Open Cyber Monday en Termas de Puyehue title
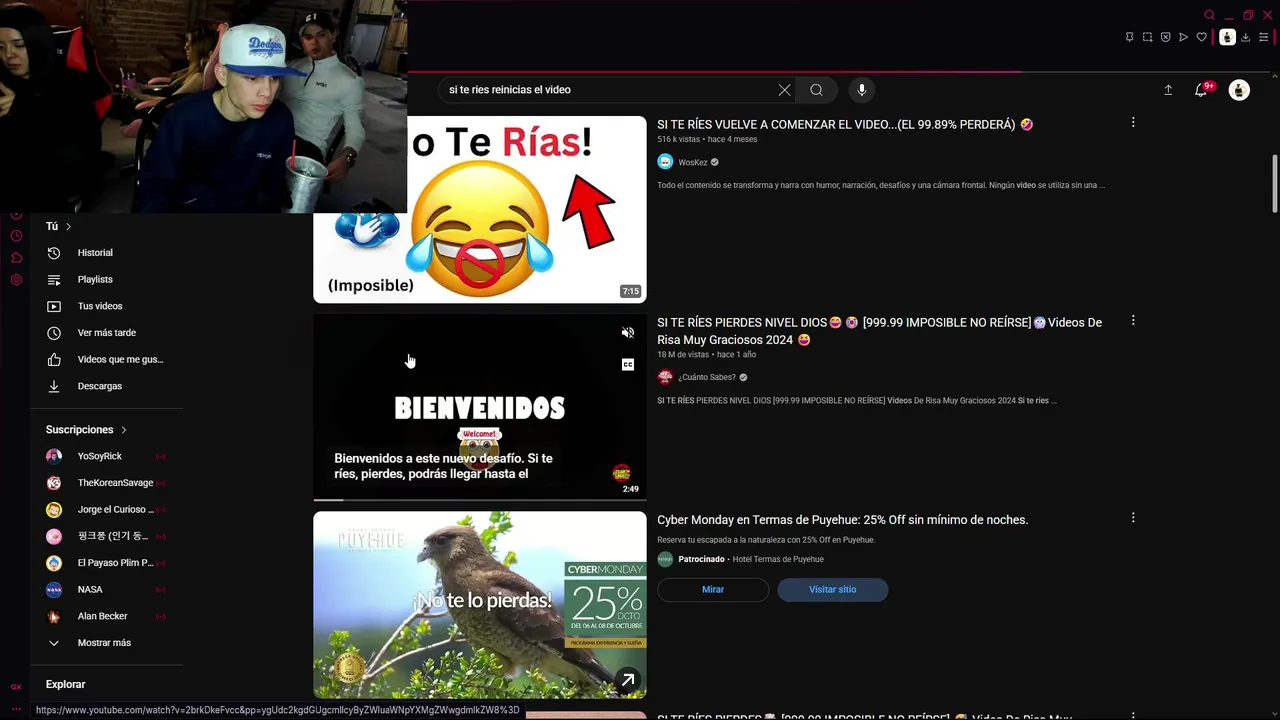The height and width of the screenshot is (720, 1280). pos(842,520)
